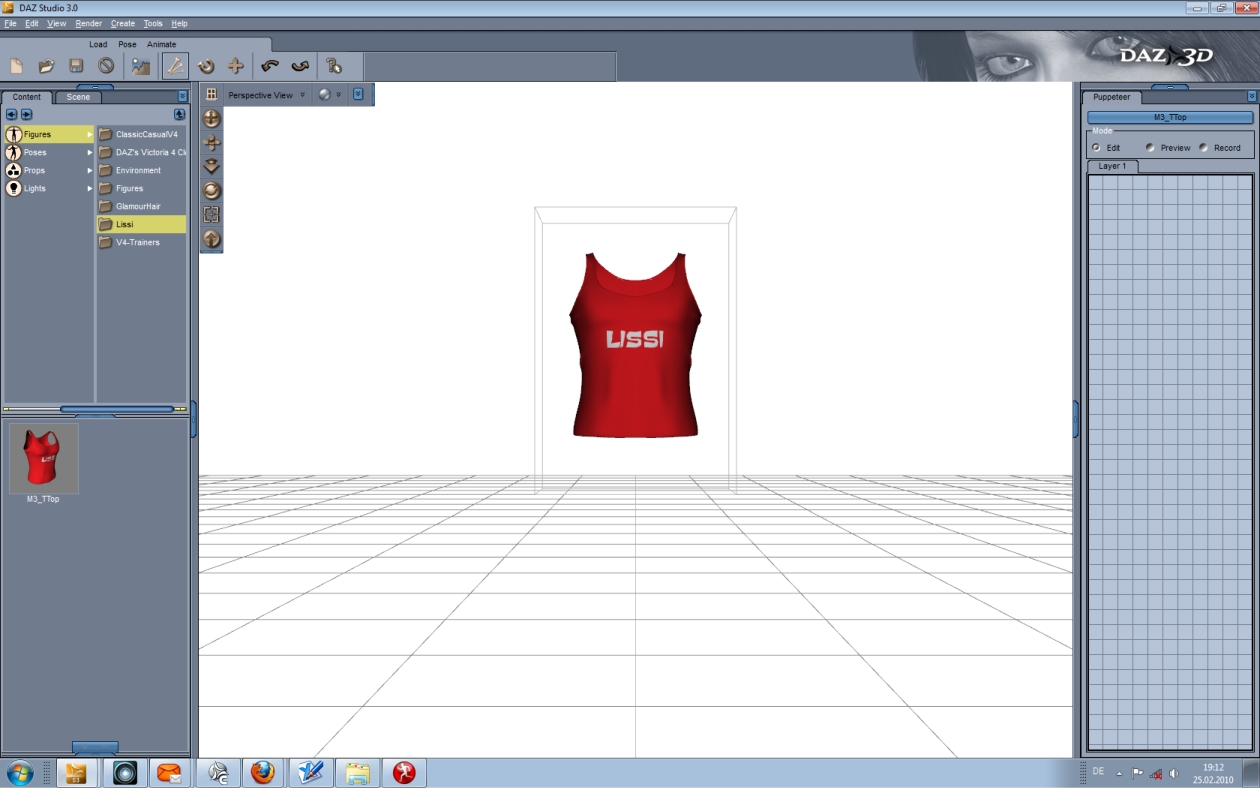Activate the What's This help tool
This screenshot has height=788, width=1260.
(x=334, y=66)
